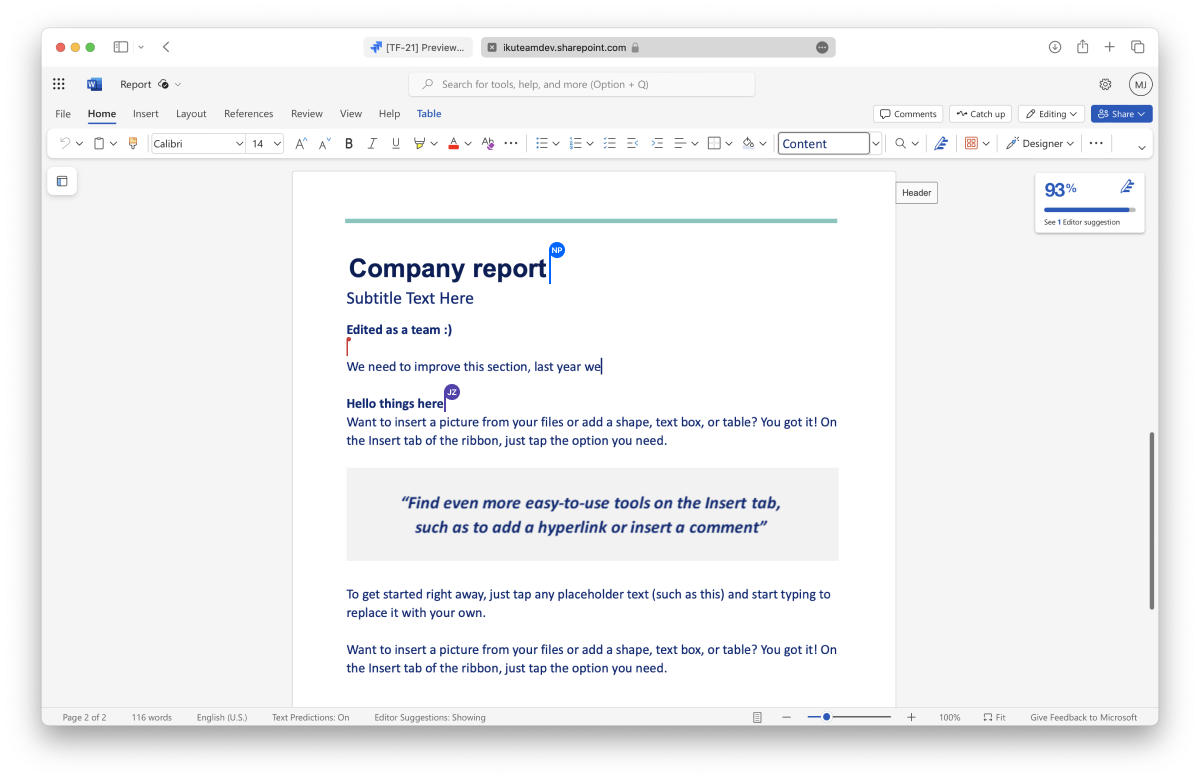Click the Comments button
The height and width of the screenshot is (781, 1200).
(907, 114)
